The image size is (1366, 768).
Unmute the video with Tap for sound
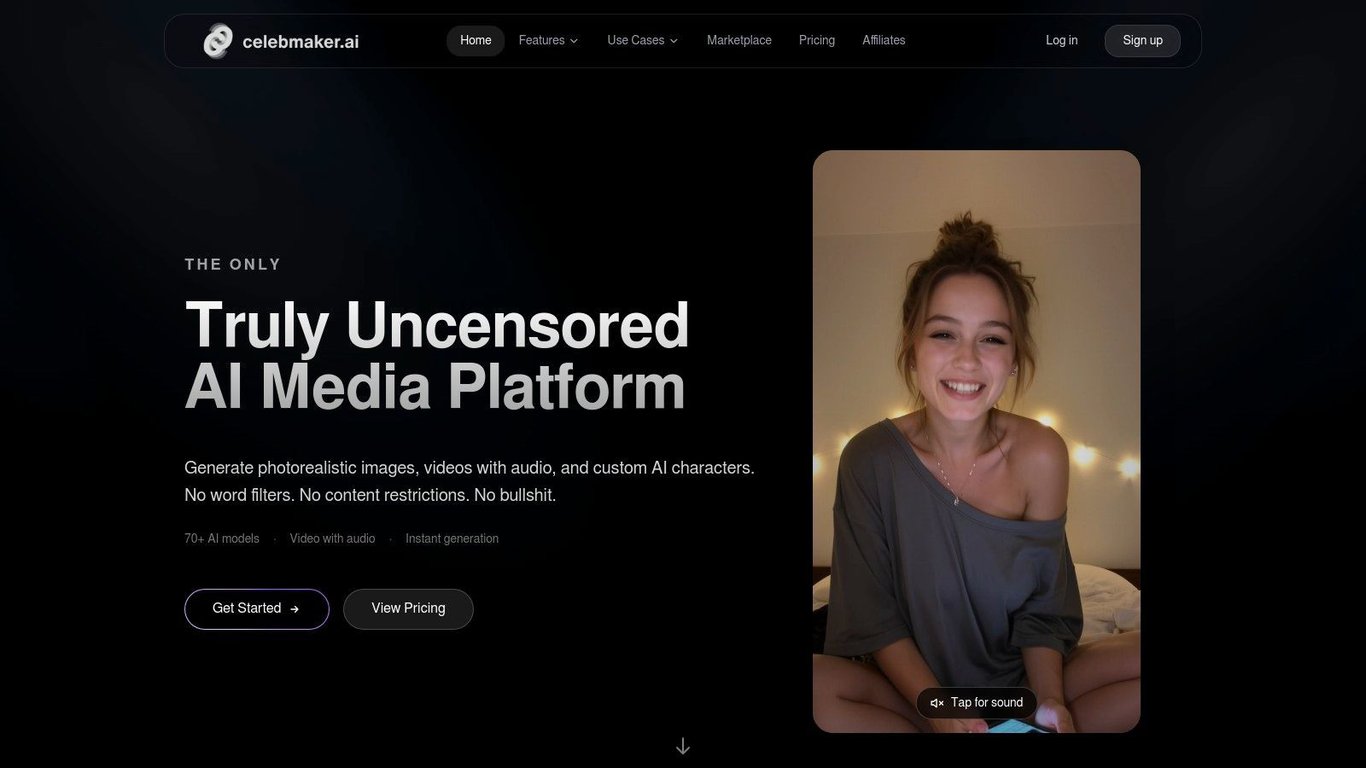point(975,702)
